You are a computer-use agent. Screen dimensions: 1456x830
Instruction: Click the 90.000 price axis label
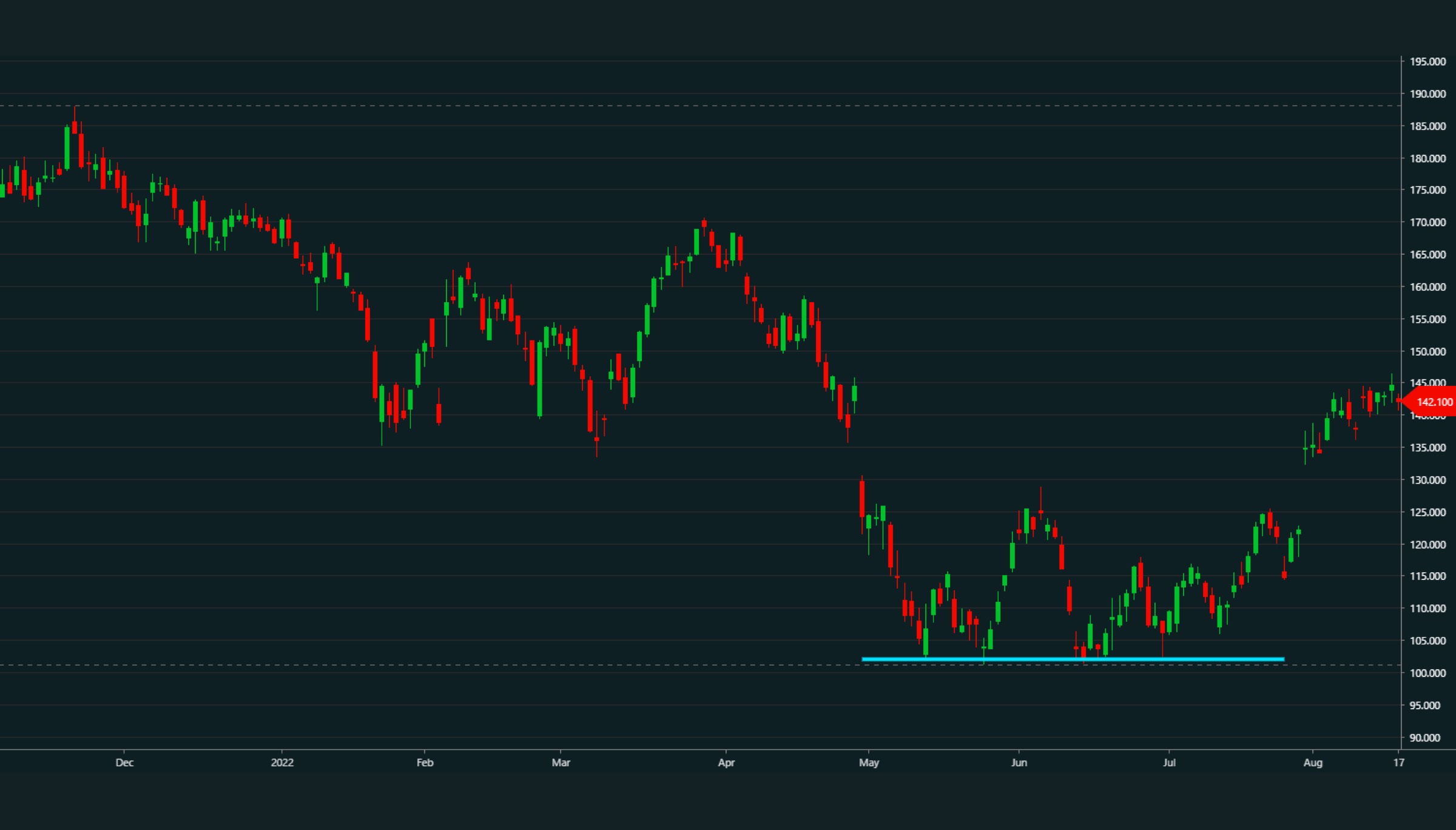[1425, 738]
